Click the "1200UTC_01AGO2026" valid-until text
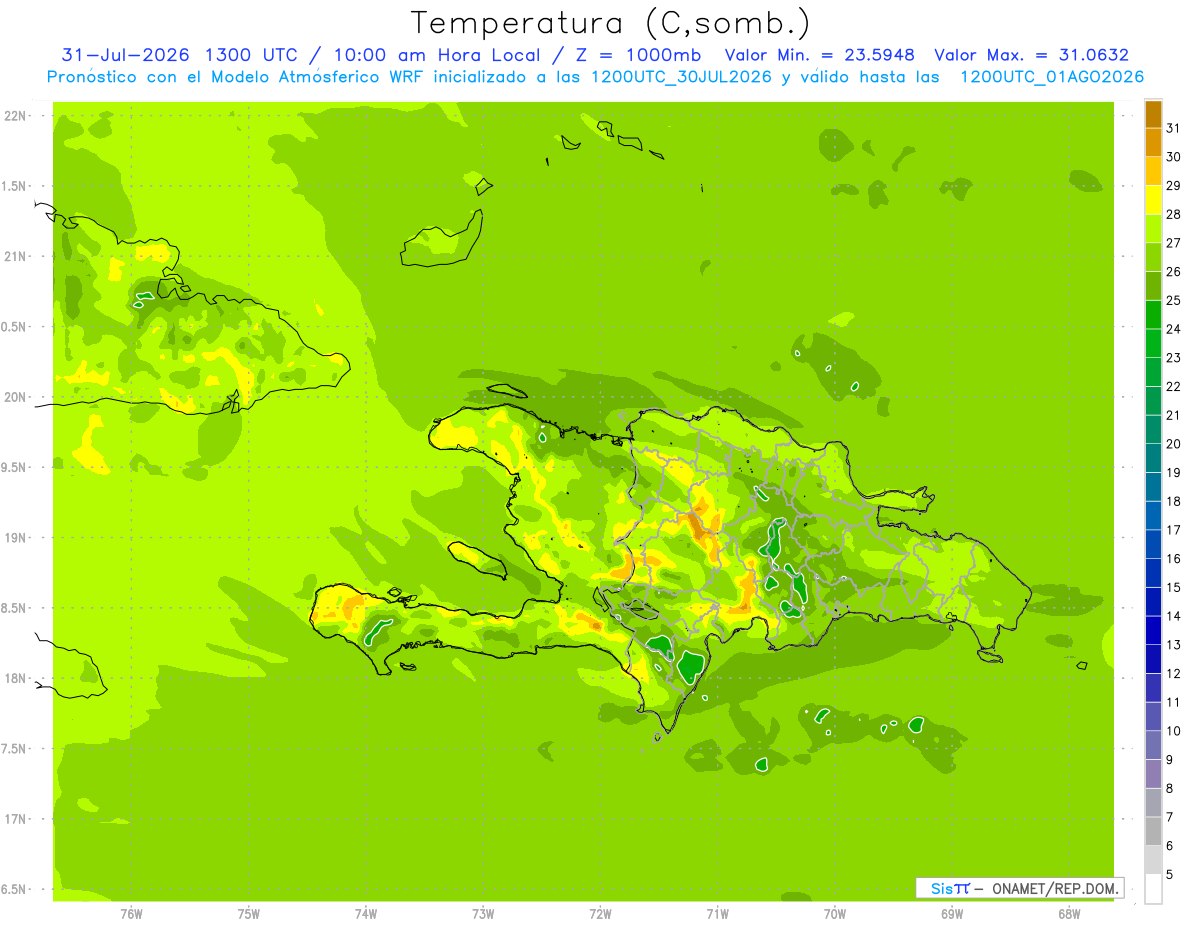The width and height of the screenshot is (1200, 927). (1052, 77)
